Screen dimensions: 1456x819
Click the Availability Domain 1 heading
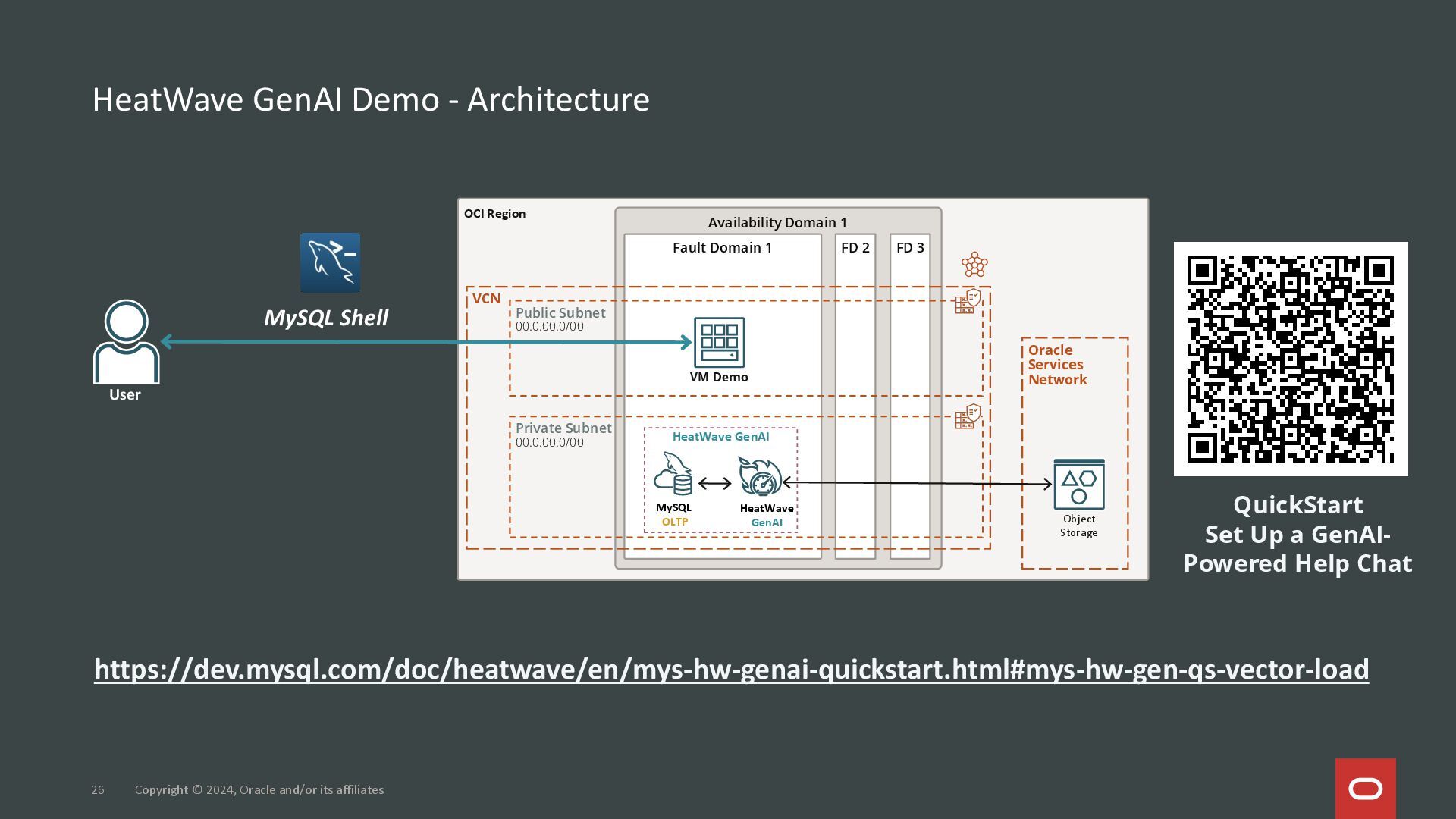[x=777, y=222]
